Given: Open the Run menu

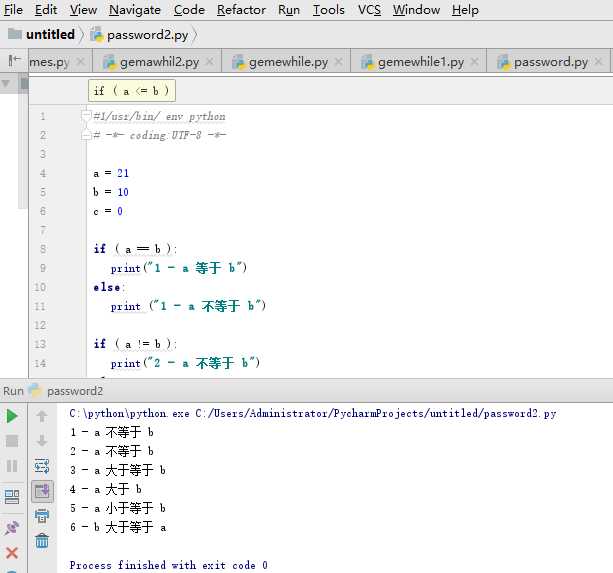Looking at the screenshot, I should coord(289,9).
